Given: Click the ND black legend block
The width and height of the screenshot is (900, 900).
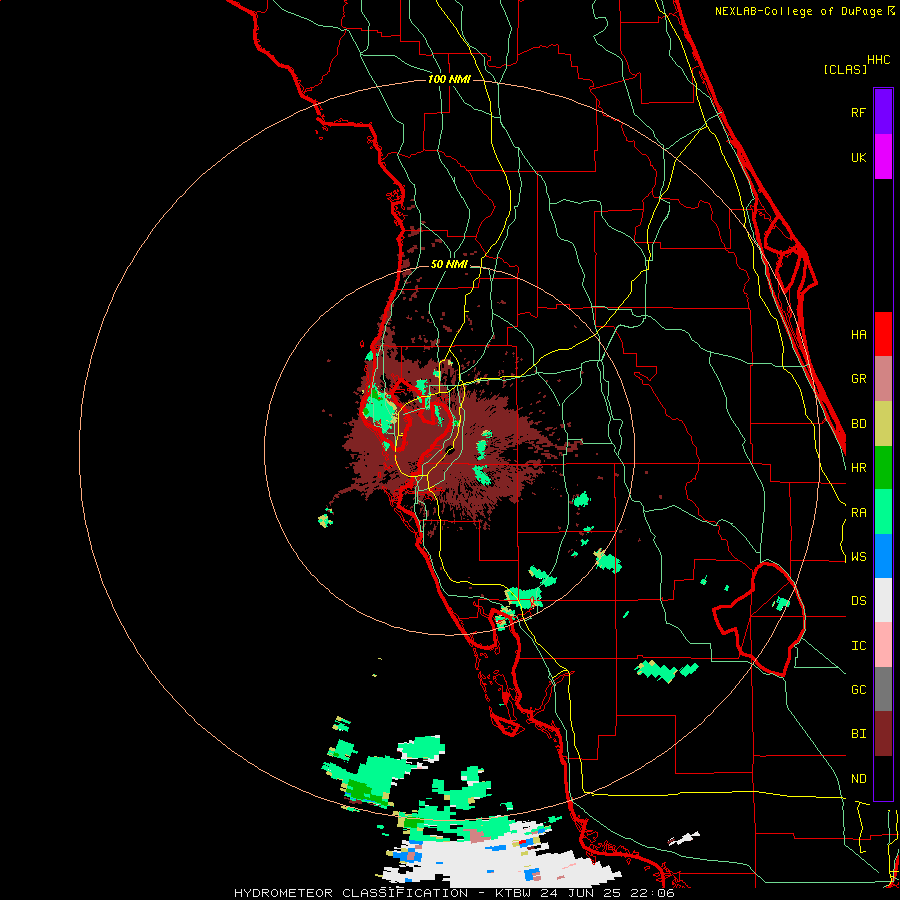Looking at the screenshot, I should (883, 778).
